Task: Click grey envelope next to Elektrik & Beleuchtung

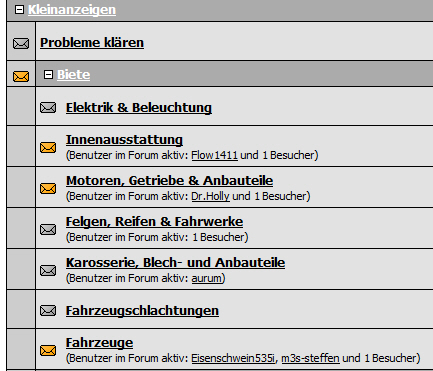Action: [x=48, y=108]
